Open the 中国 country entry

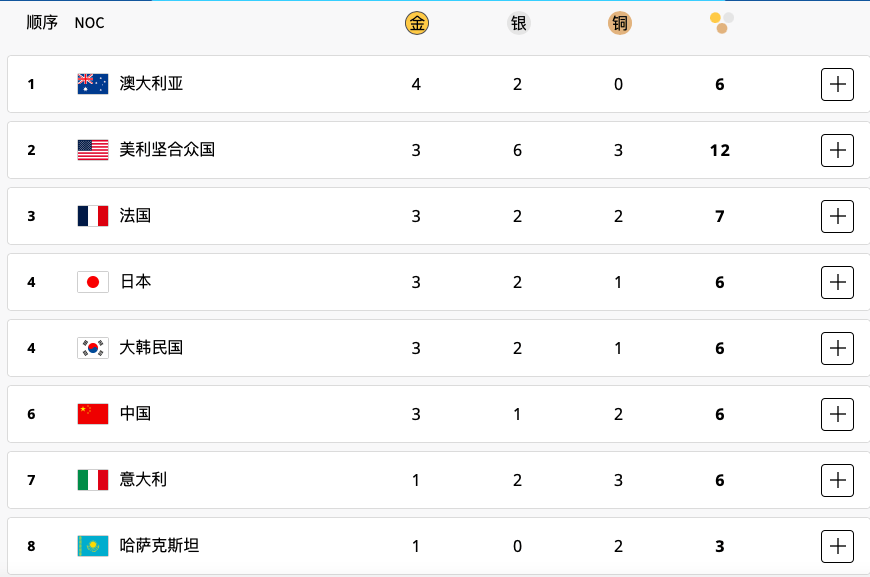(134, 414)
